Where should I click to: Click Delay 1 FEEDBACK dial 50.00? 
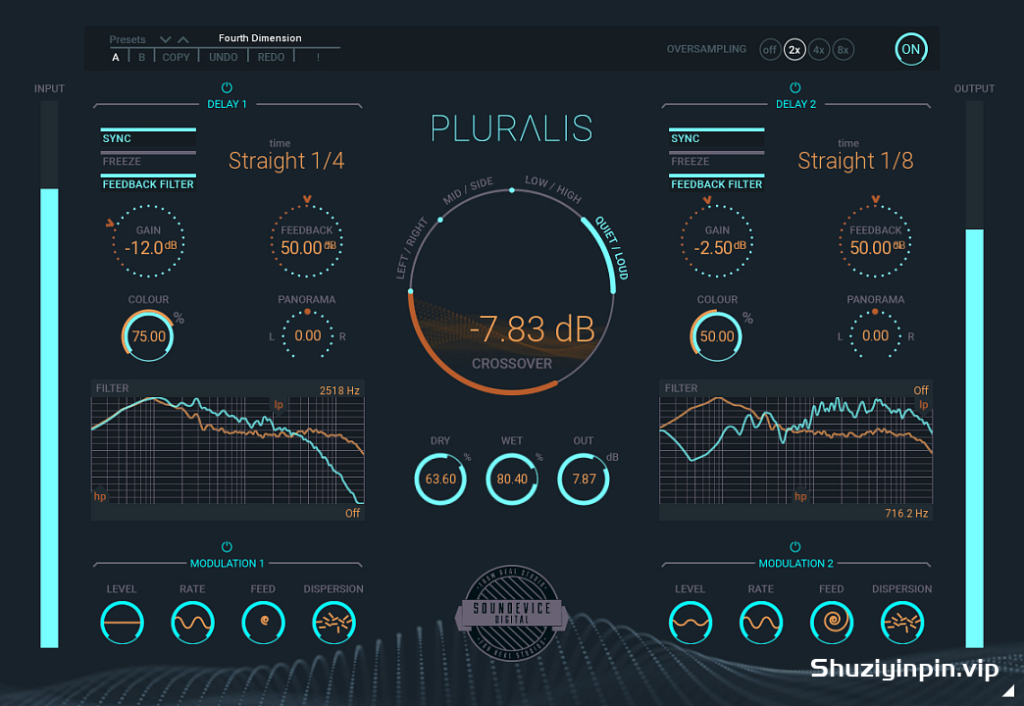pyautogui.click(x=307, y=242)
